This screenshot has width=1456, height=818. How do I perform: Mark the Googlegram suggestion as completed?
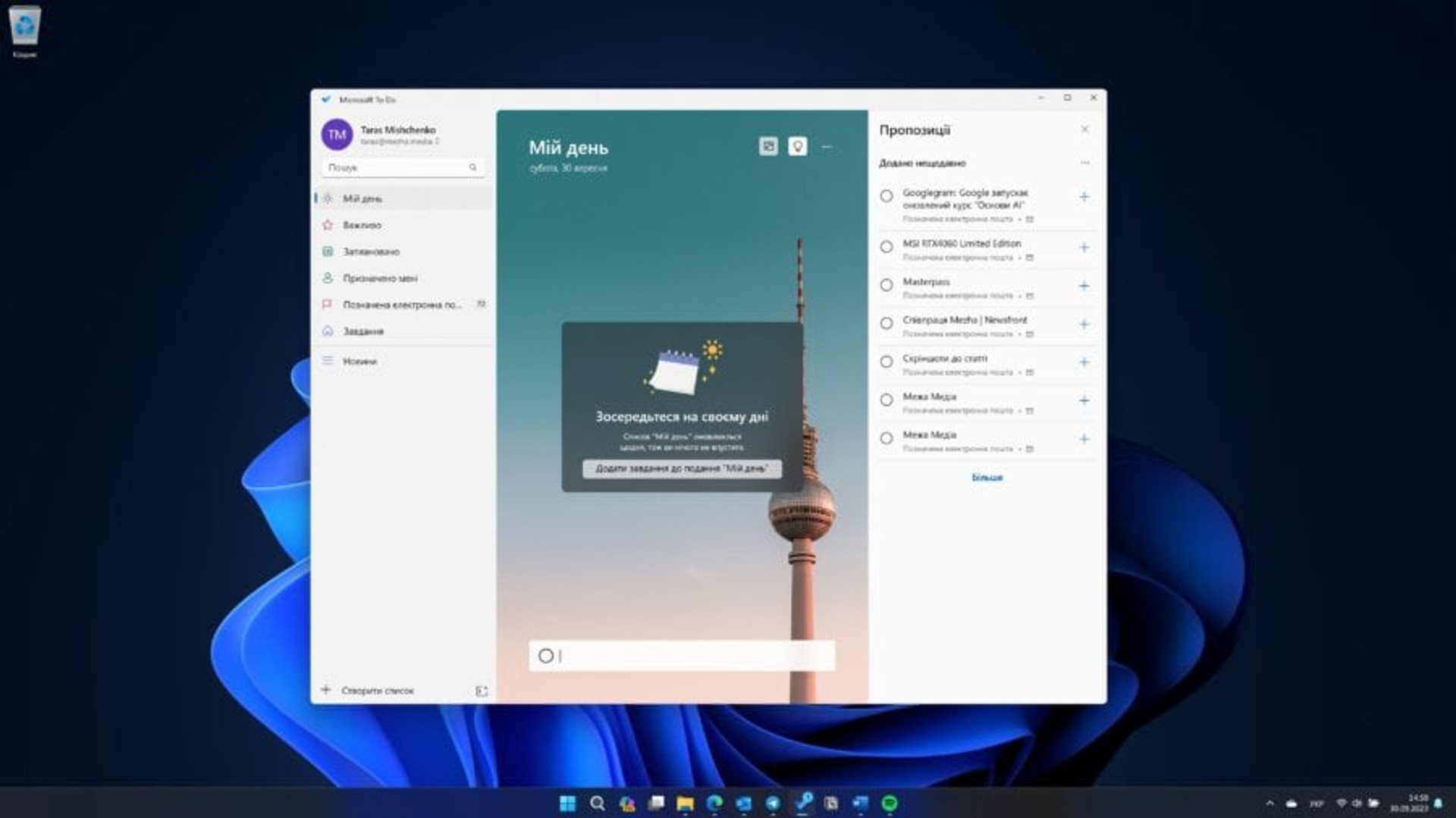(886, 197)
